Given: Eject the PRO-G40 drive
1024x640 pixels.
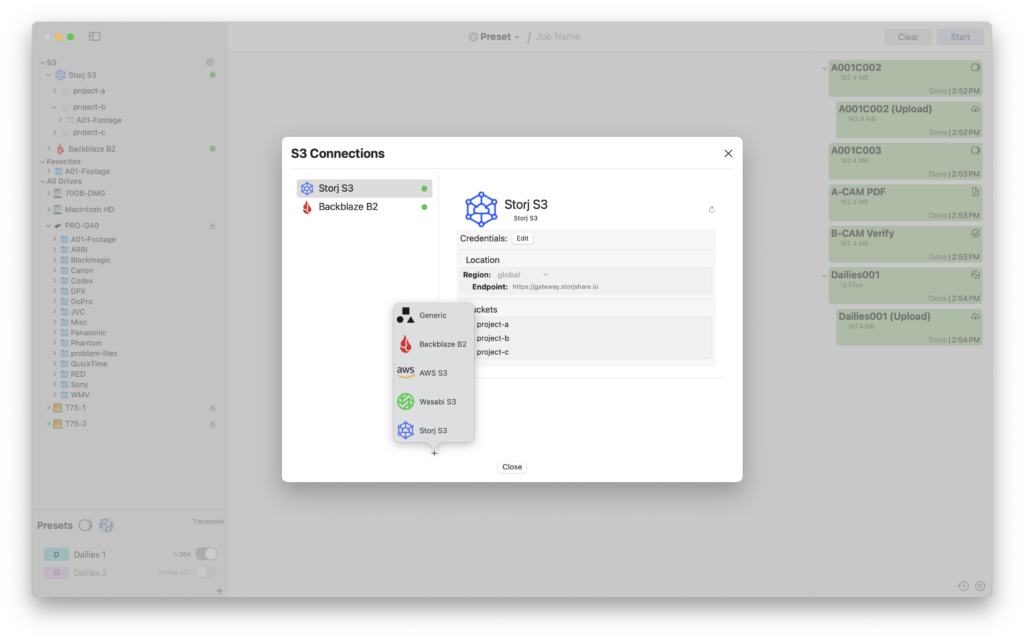Looking at the screenshot, I should coord(212,226).
